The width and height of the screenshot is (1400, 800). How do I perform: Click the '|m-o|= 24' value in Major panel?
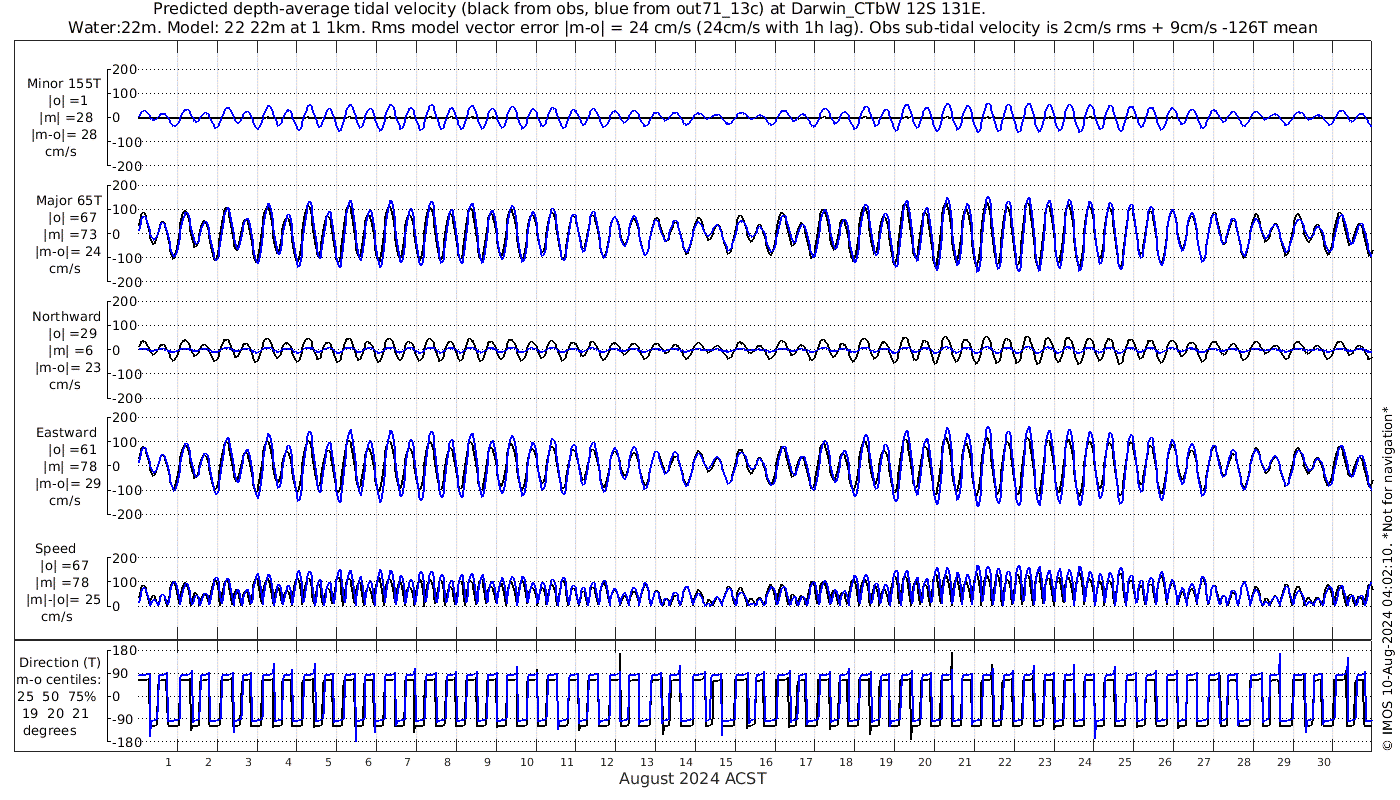tap(66, 252)
